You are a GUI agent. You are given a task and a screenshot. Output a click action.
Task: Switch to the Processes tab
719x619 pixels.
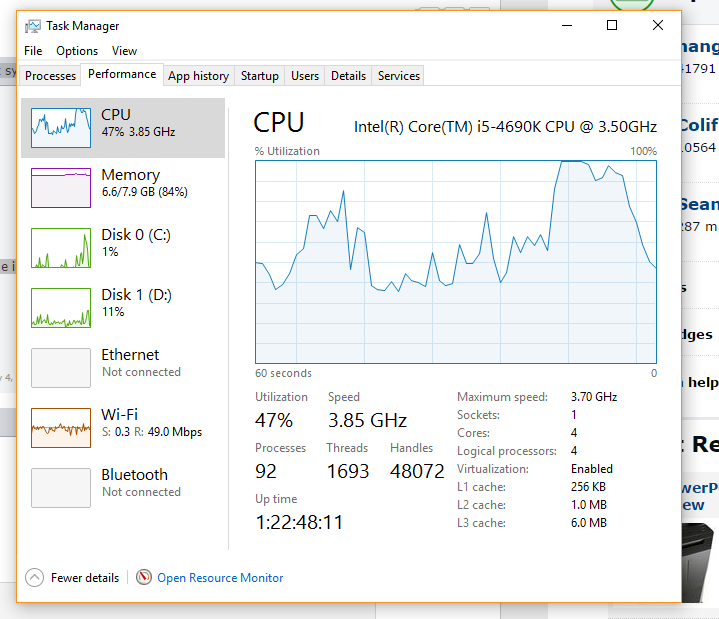(50, 76)
